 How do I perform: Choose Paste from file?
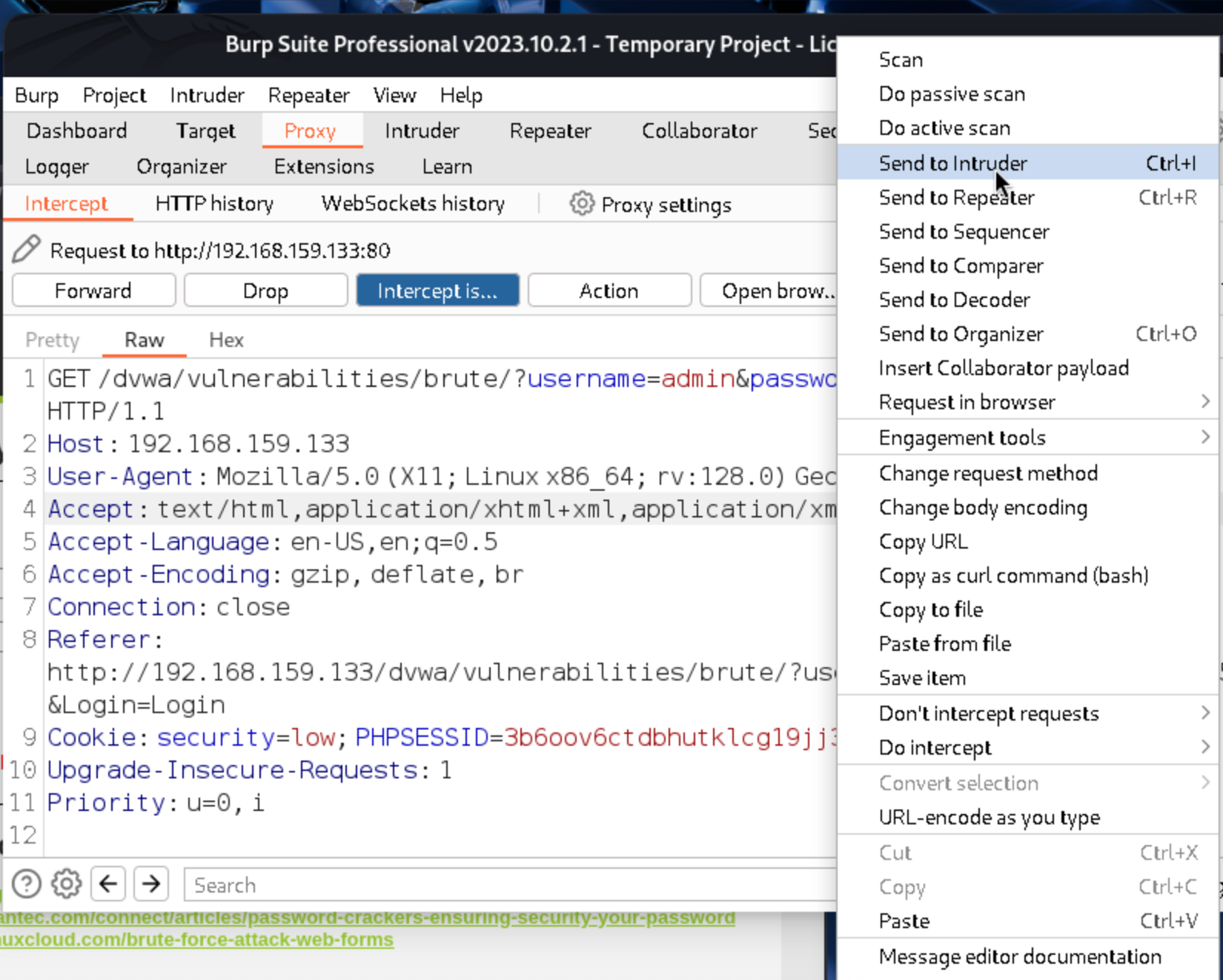tap(1029, 643)
